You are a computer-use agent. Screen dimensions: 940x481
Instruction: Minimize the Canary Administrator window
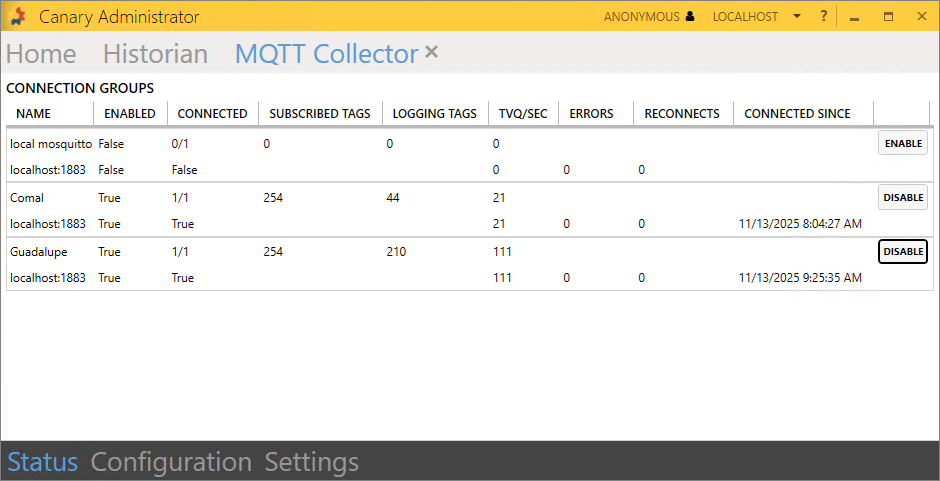855,17
